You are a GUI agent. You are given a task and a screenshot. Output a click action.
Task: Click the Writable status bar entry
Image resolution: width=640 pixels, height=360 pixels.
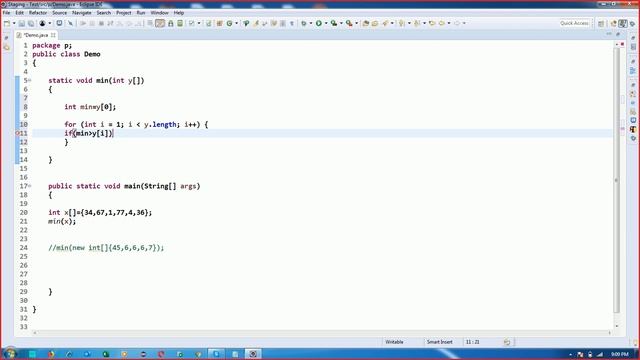(394, 342)
